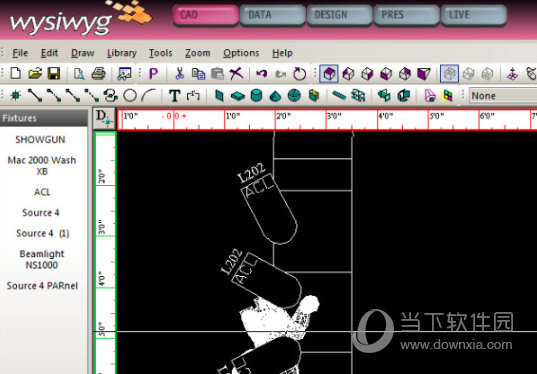Click the ruler origin D button
537x374 pixels.
point(104,119)
